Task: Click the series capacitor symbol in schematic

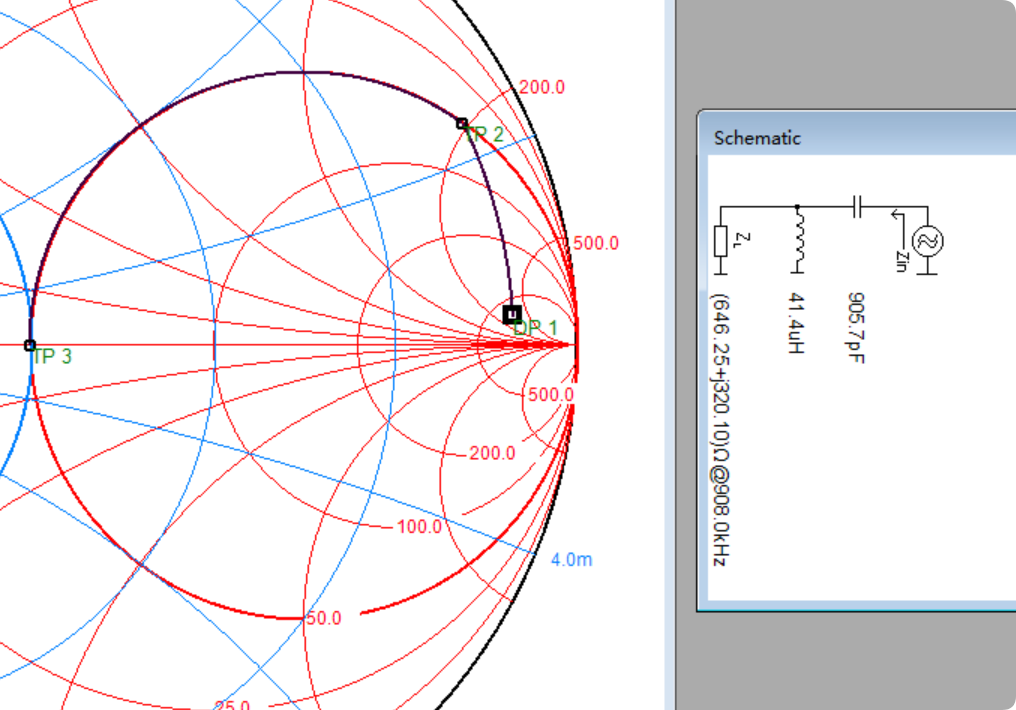Action: point(857,207)
